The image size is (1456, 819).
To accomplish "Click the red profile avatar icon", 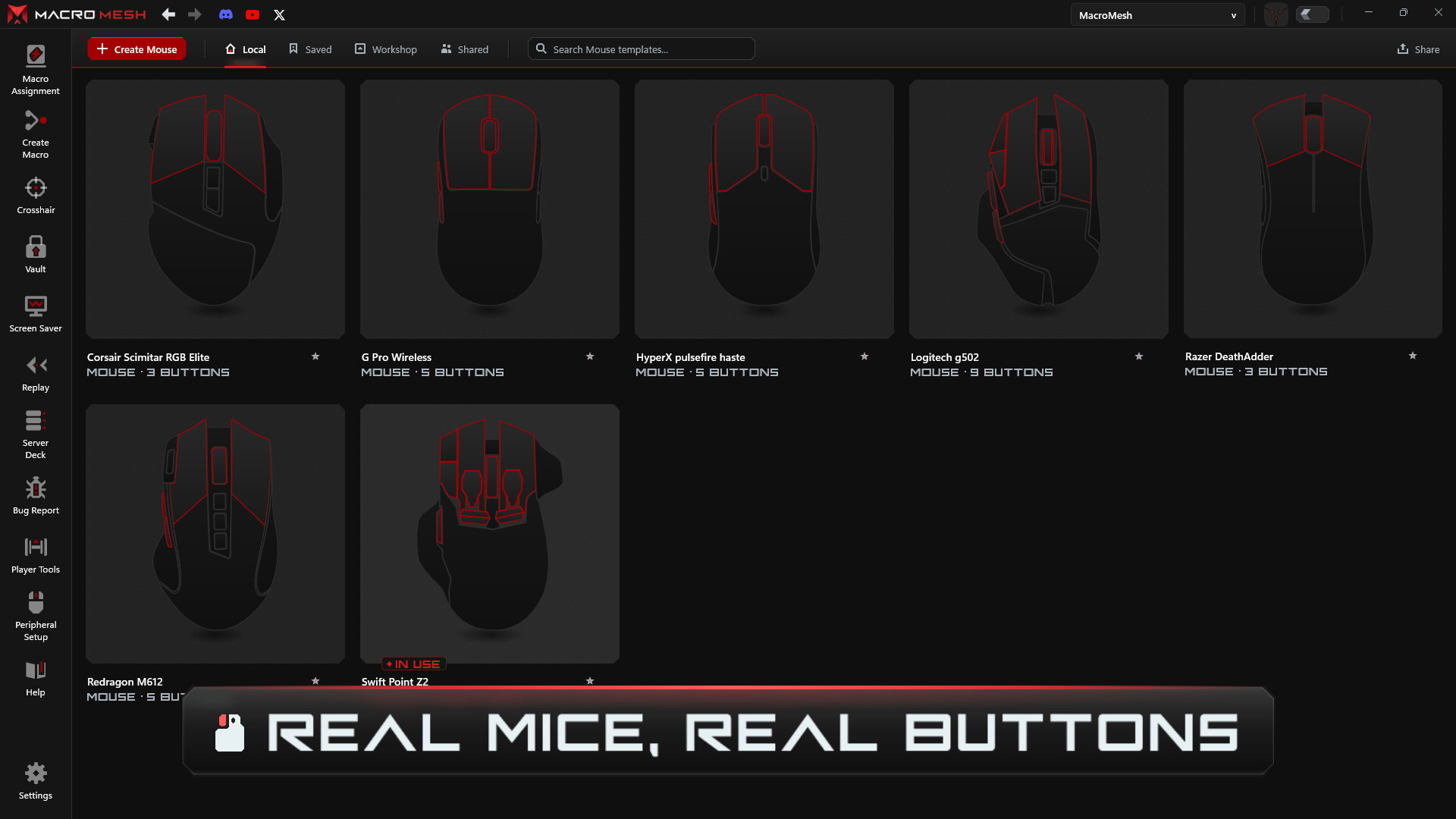I will pyautogui.click(x=1276, y=14).
